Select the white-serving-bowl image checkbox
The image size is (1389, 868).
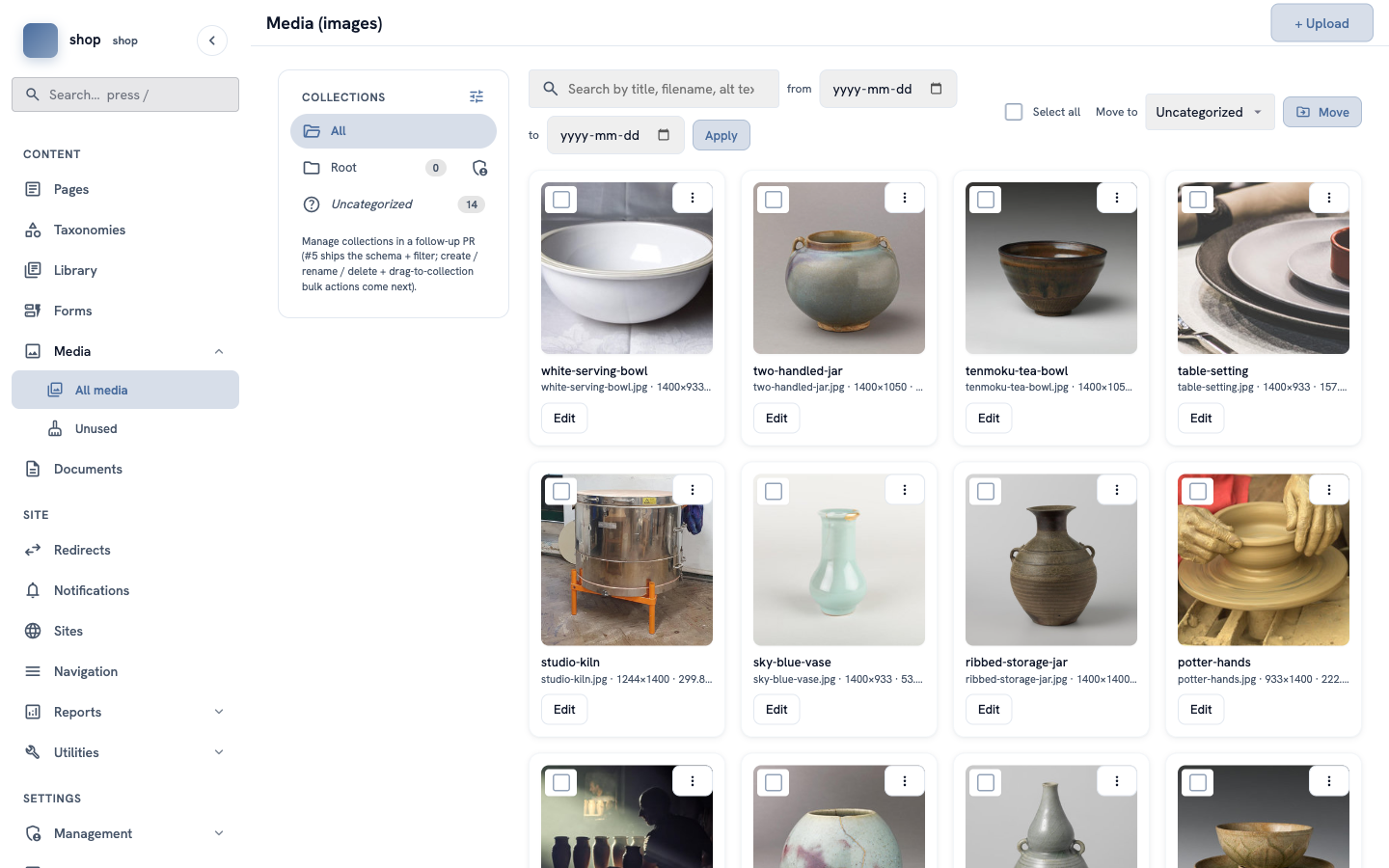coord(561,200)
